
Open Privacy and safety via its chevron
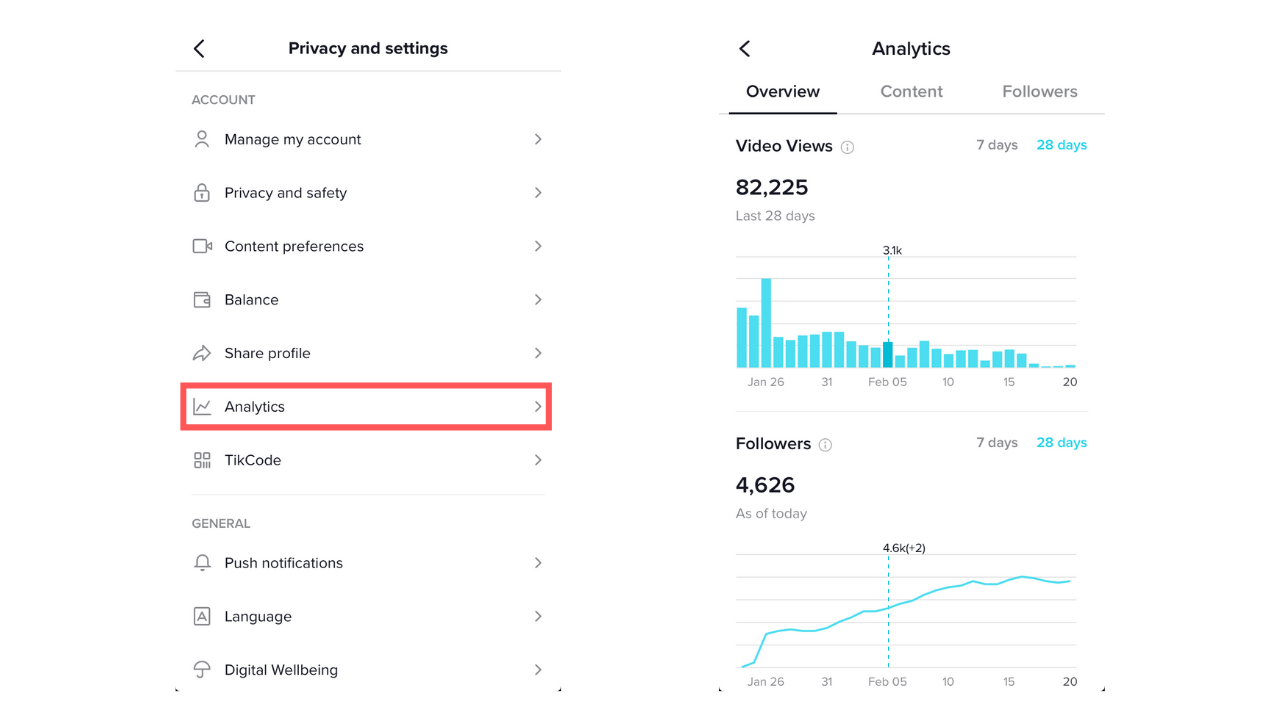[538, 193]
